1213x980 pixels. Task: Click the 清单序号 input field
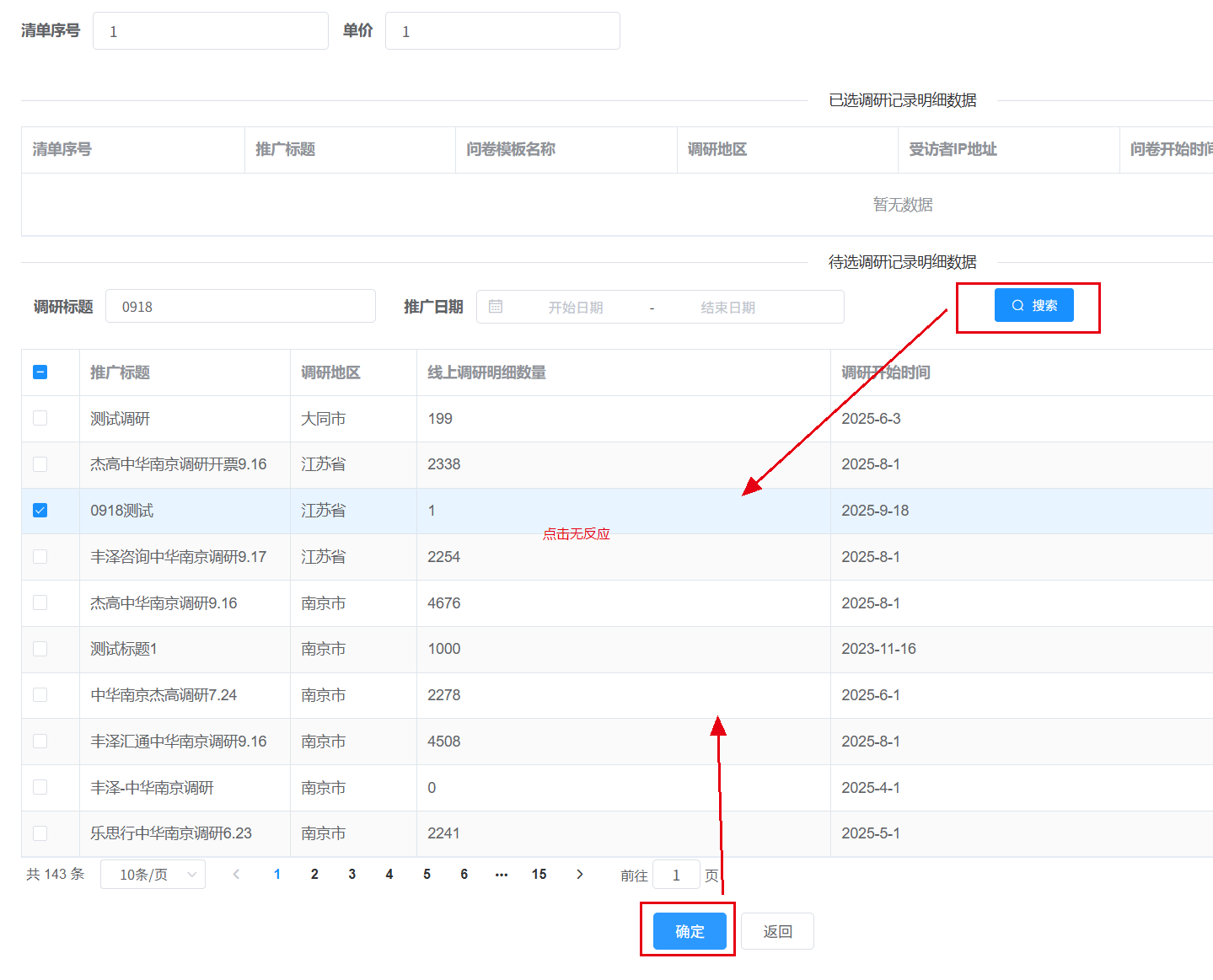point(211,31)
